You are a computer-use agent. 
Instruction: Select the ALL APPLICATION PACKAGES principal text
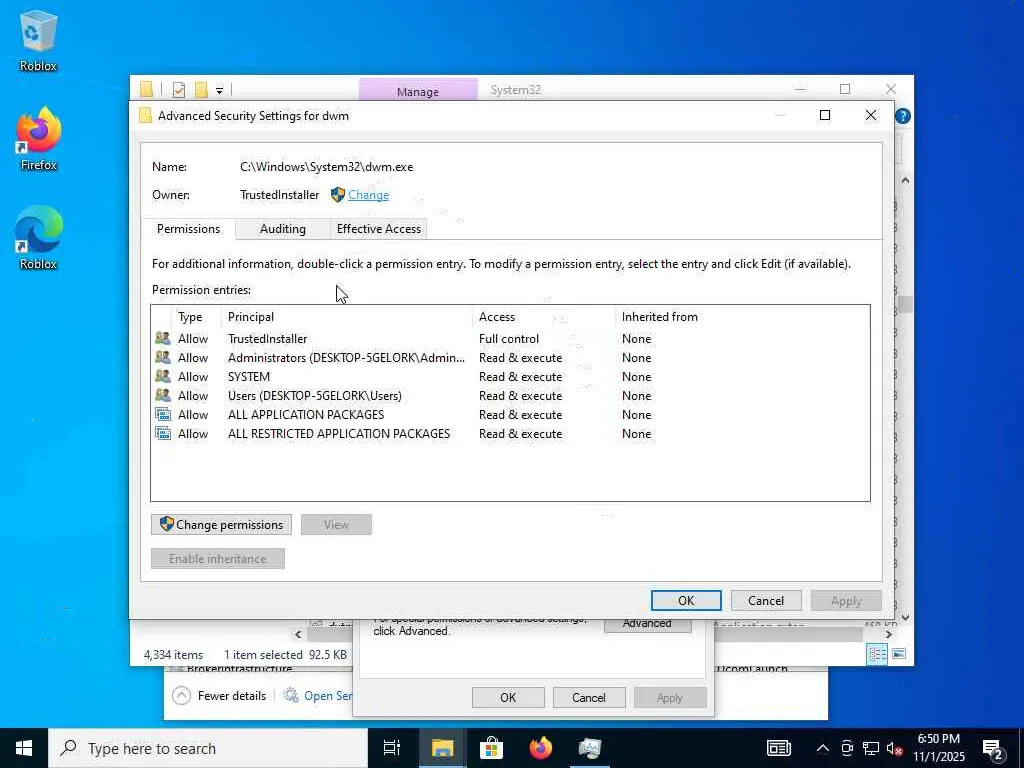point(306,415)
